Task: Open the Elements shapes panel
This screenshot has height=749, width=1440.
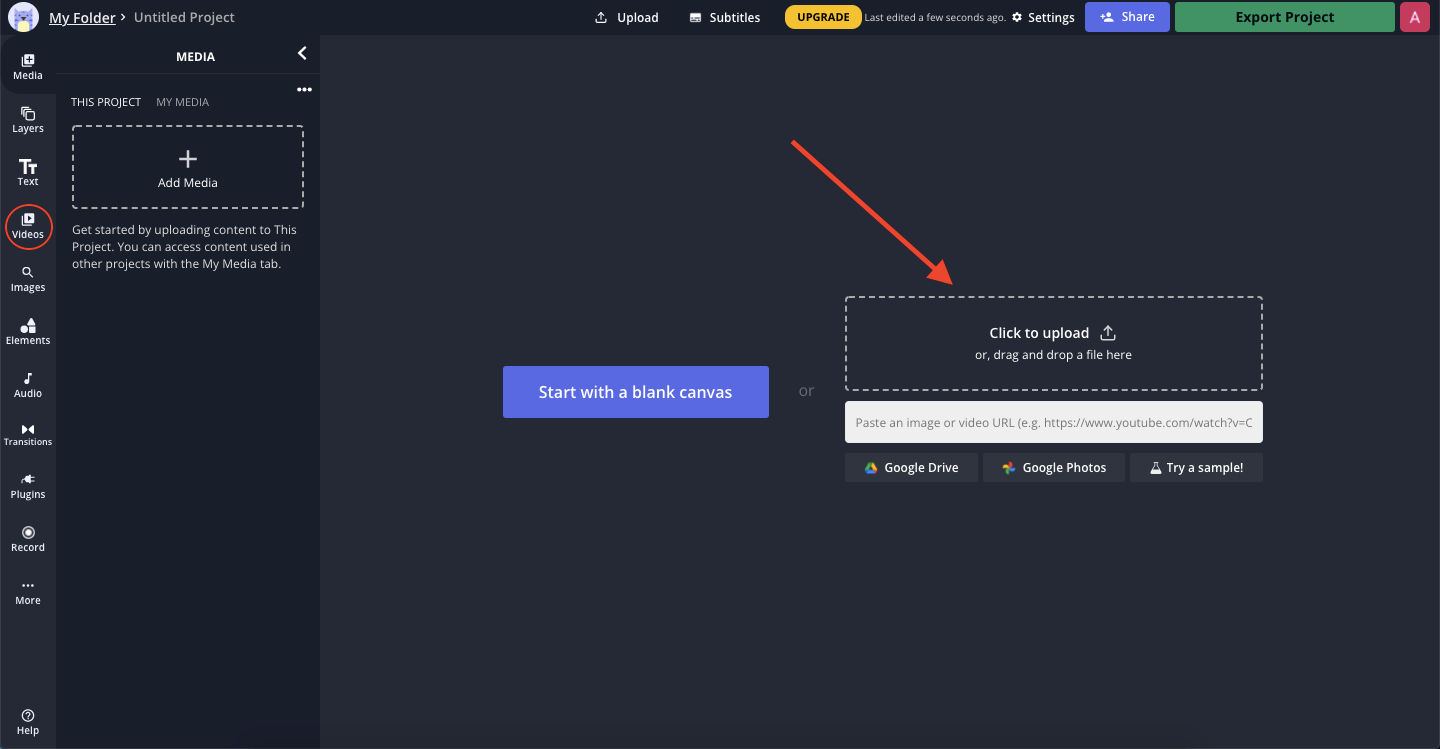Action: pyautogui.click(x=28, y=331)
